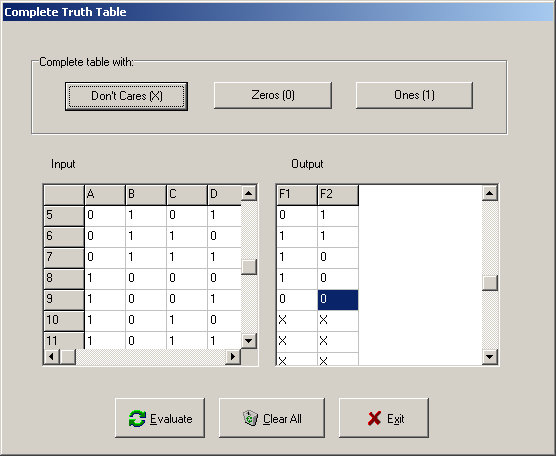Click the empty corner header of Input table

64,195
